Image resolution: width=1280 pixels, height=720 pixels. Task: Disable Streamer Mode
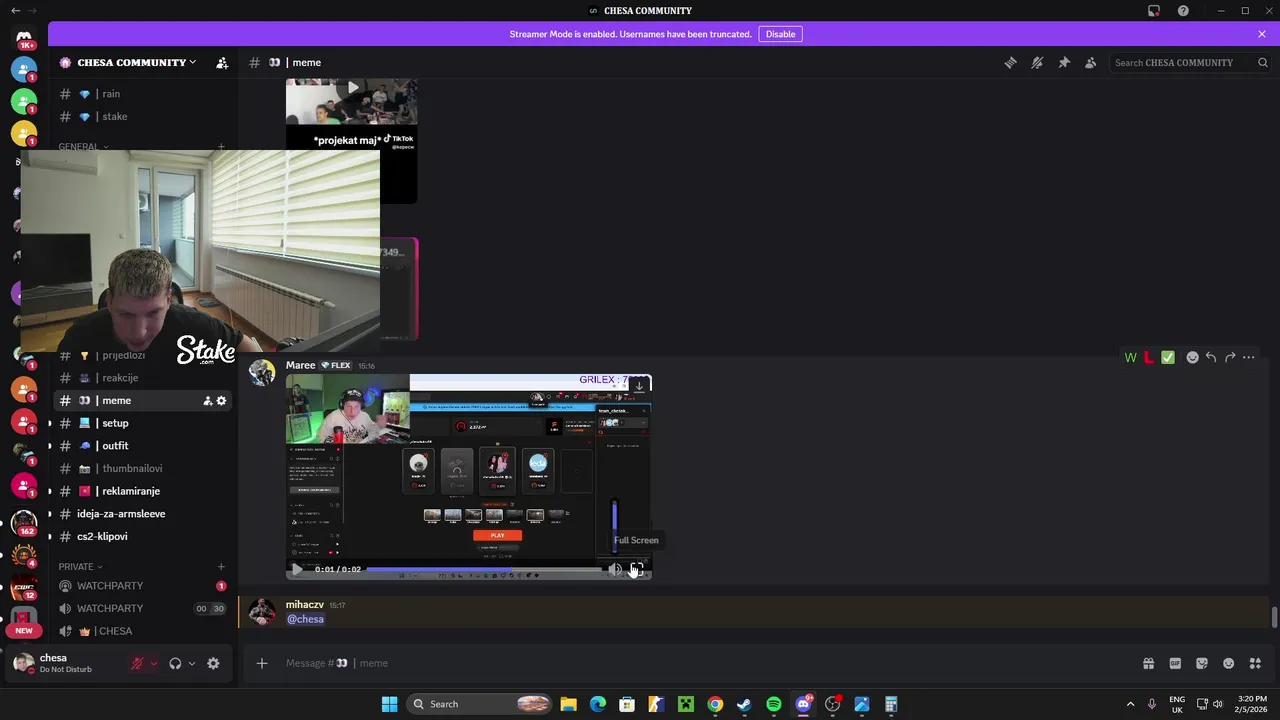(x=780, y=34)
